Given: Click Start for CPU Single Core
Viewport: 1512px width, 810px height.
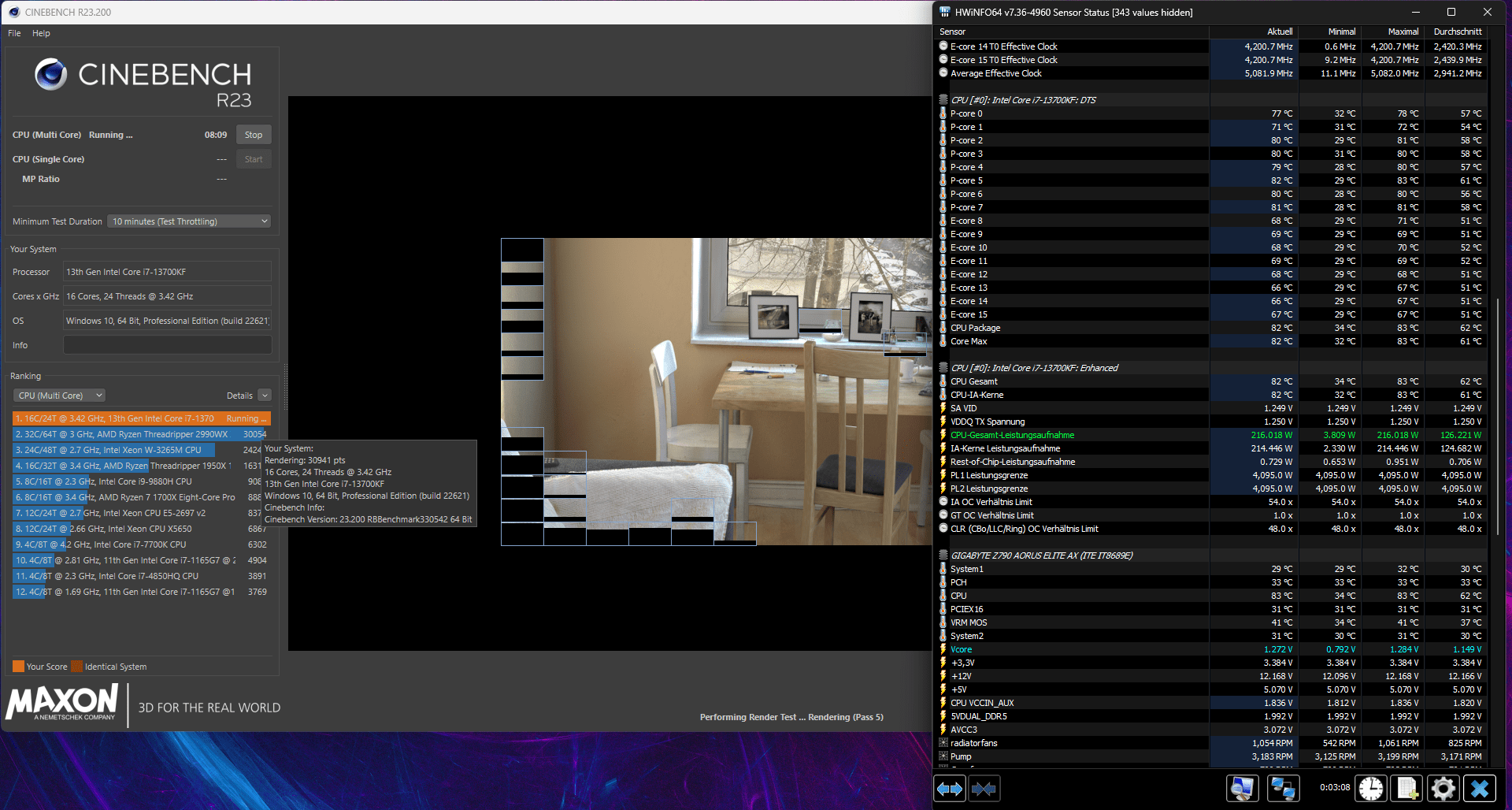Looking at the screenshot, I should [254, 159].
